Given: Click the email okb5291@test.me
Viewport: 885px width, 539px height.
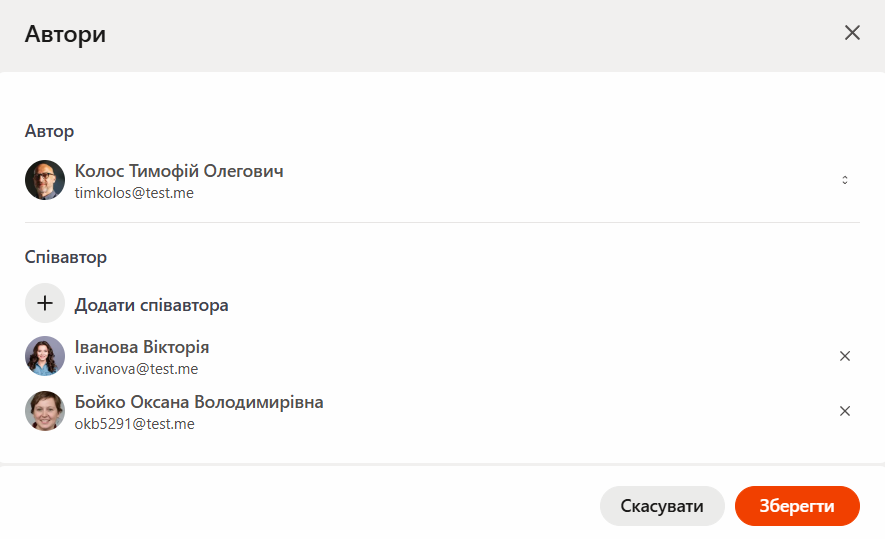Looking at the screenshot, I should point(134,424).
